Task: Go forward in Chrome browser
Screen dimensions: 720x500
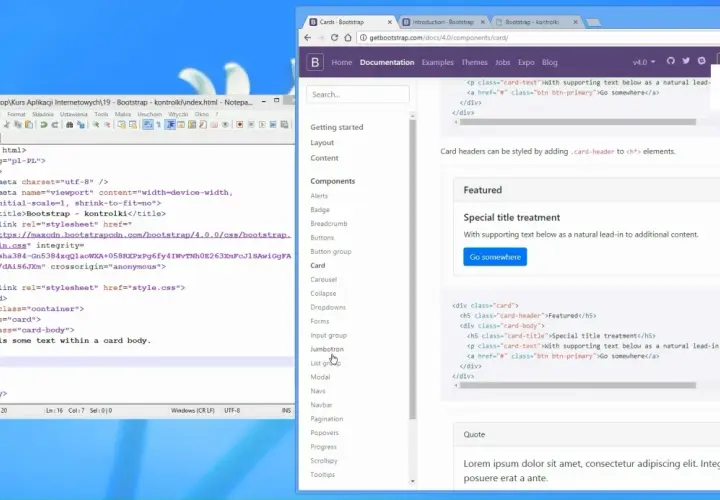Action: (321, 38)
